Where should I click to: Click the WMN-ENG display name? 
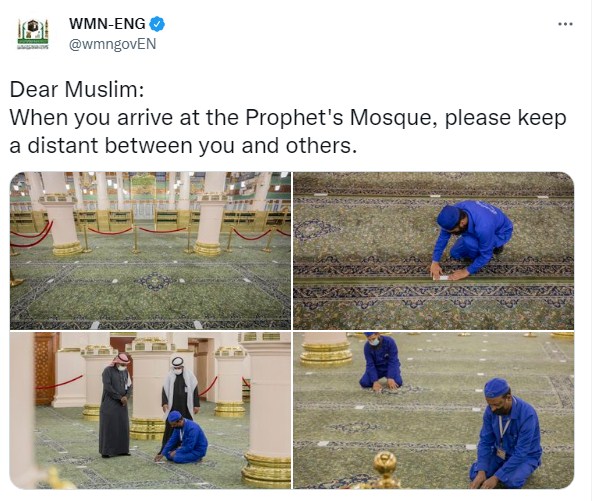coord(107,24)
